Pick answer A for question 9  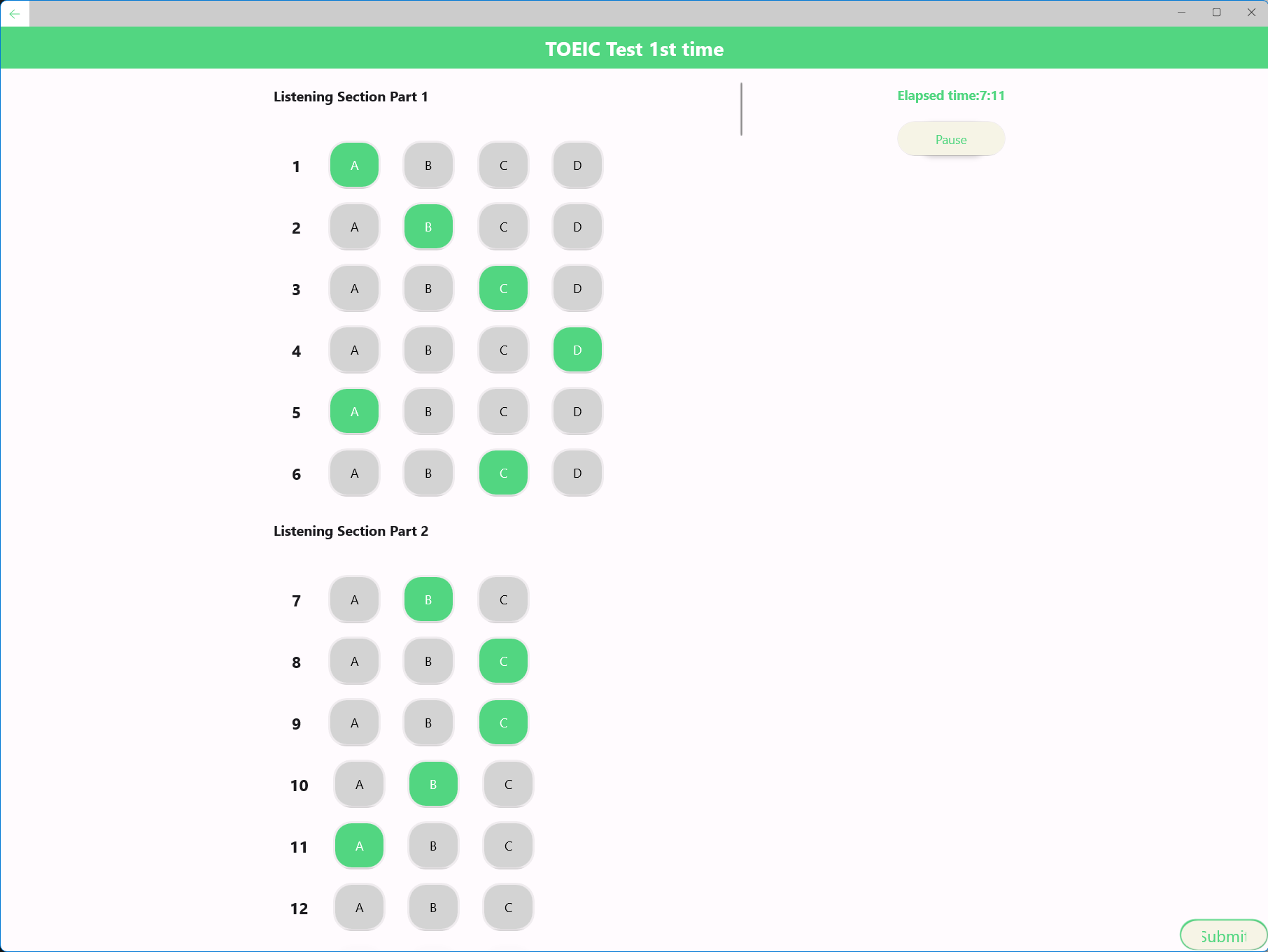click(355, 723)
